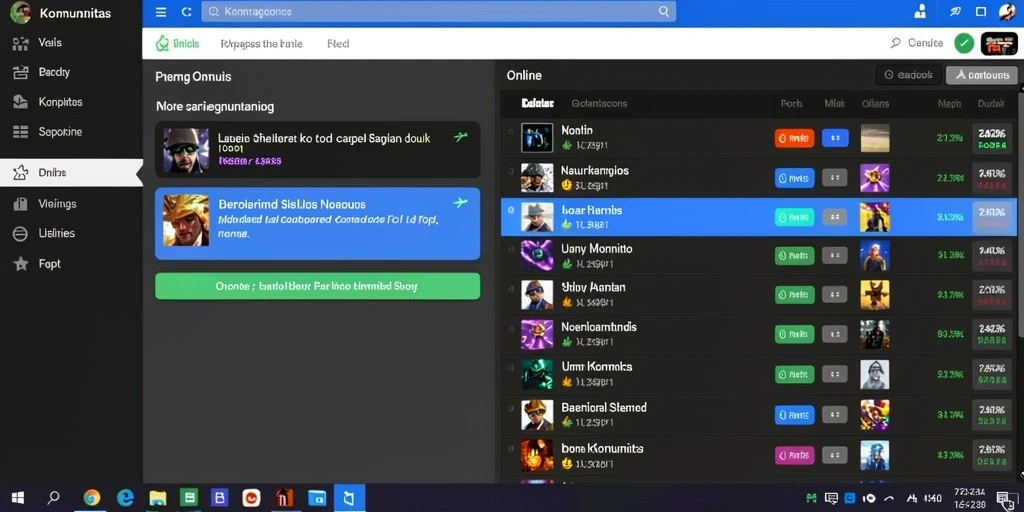Select the Konpites sidebar icon
Image resolution: width=1024 pixels, height=512 pixels.
pos(21,102)
